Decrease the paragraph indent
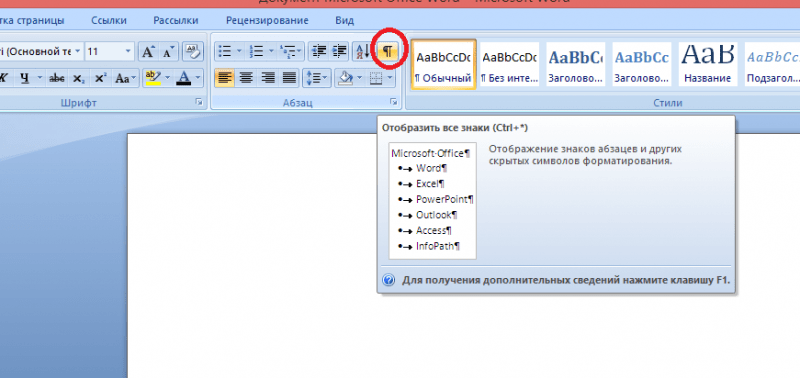800x378 pixels. [319, 51]
